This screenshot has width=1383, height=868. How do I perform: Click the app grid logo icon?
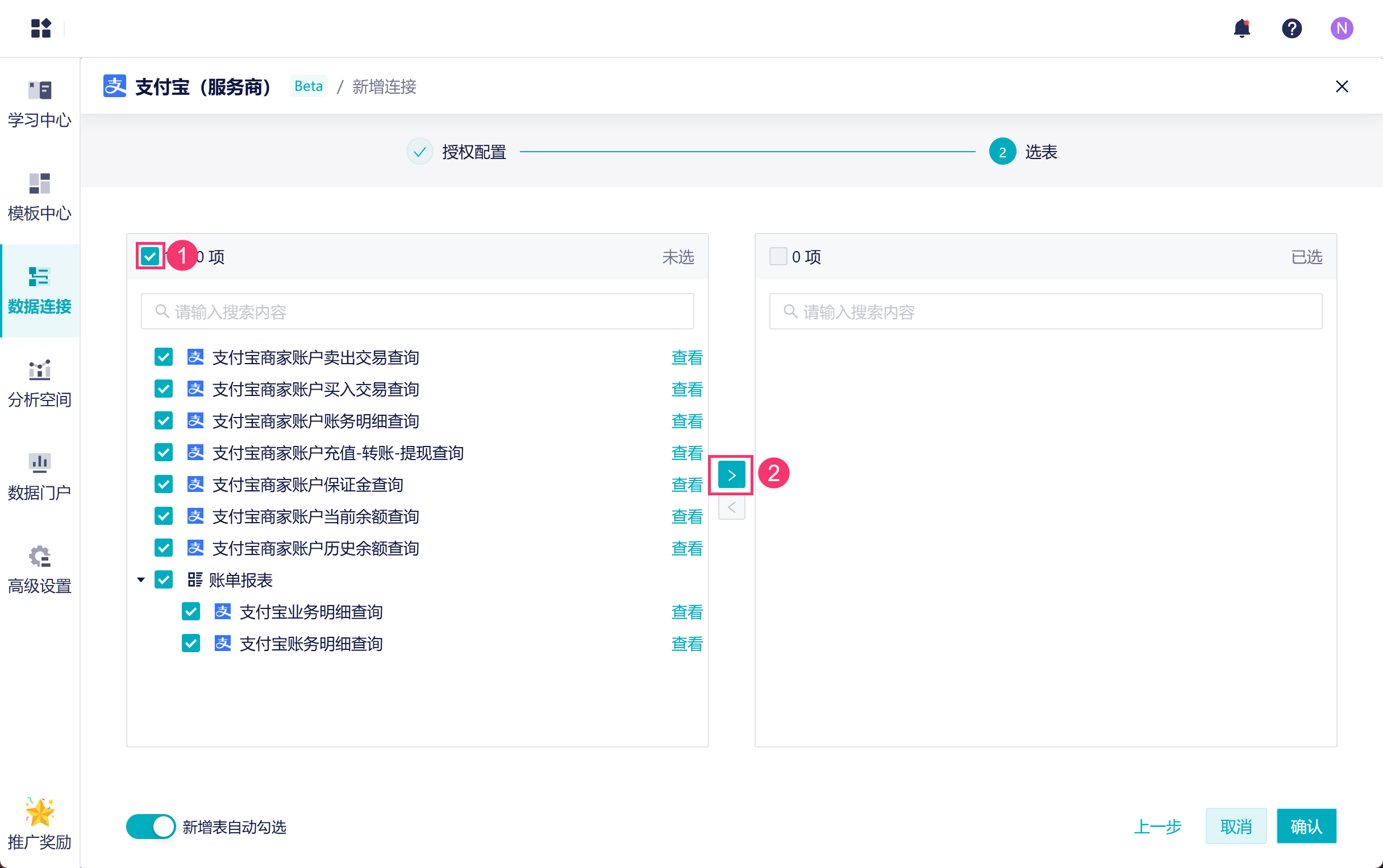[x=41, y=28]
